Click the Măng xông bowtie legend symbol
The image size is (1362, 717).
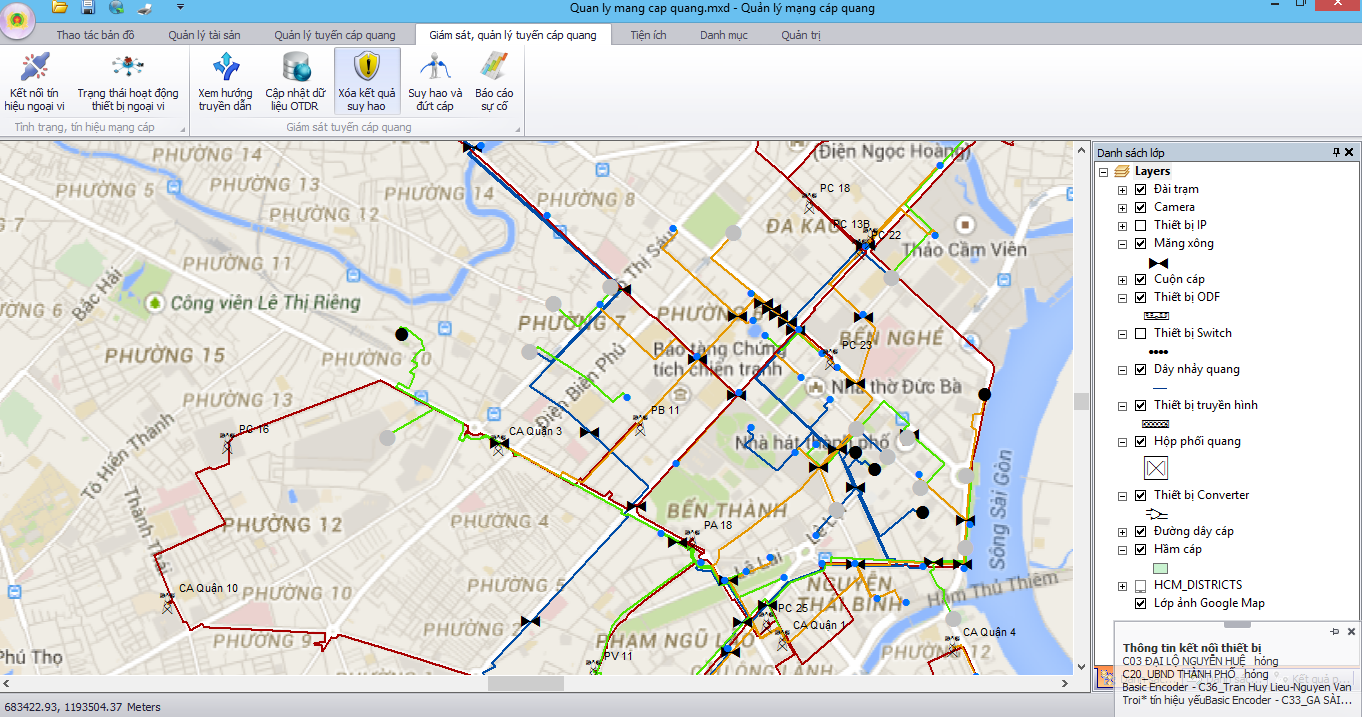coord(1156,262)
